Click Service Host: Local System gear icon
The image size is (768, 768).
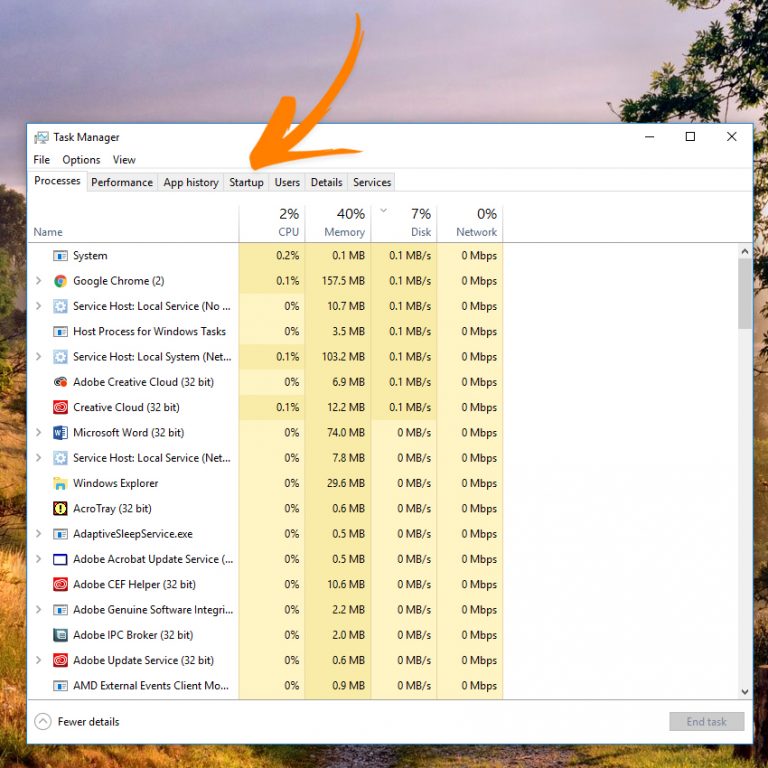pos(60,357)
